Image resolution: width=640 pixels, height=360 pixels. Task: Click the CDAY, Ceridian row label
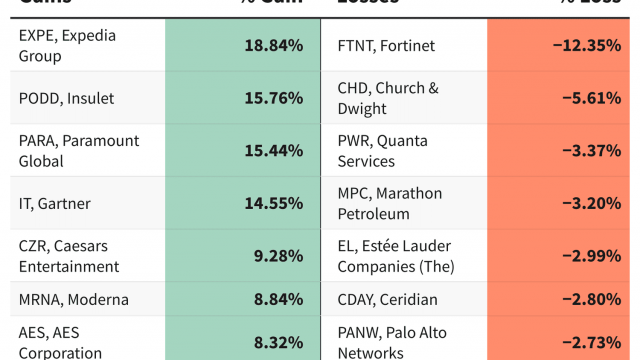pyautogui.click(x=387, y=300)
